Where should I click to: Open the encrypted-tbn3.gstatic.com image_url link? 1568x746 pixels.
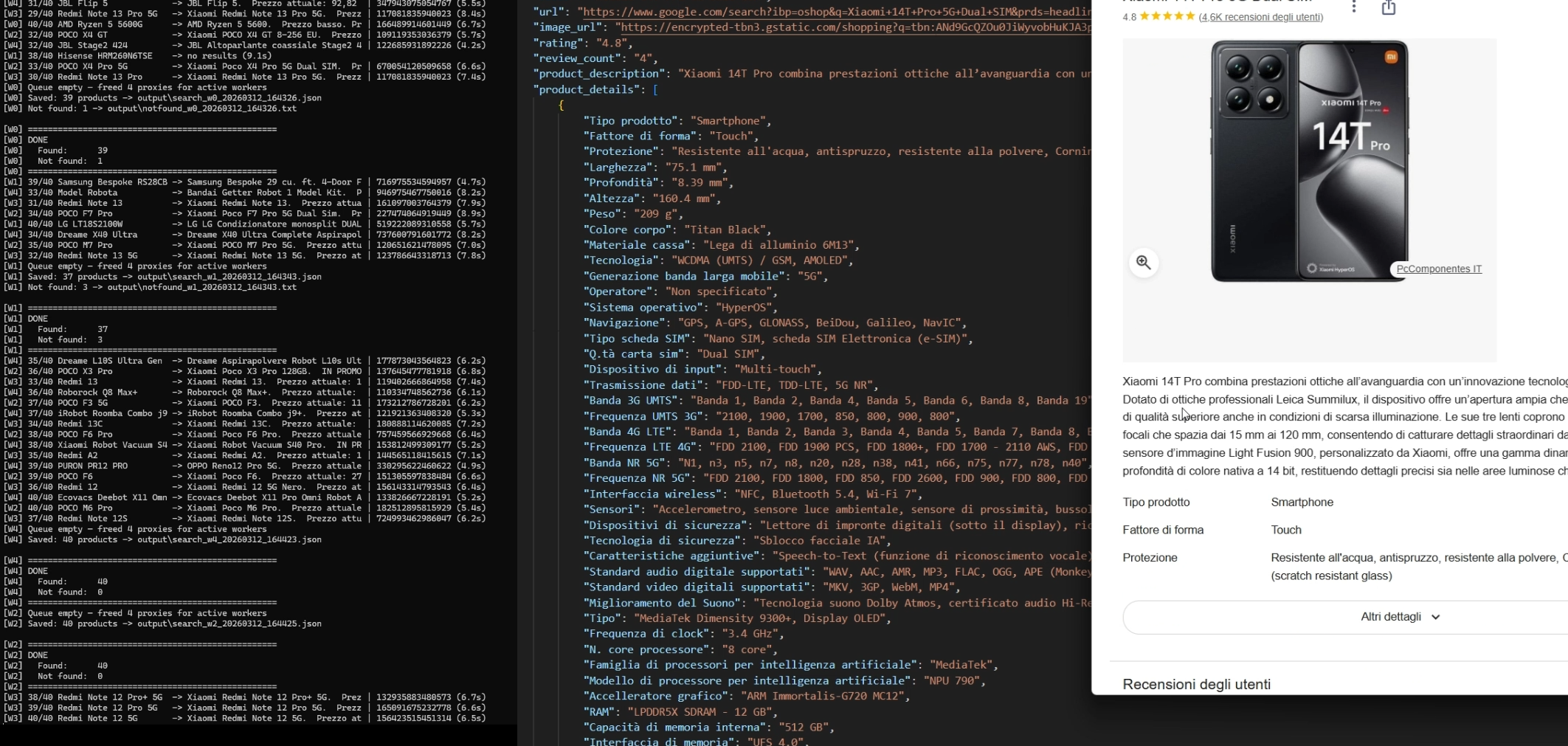tap(854, 27)
